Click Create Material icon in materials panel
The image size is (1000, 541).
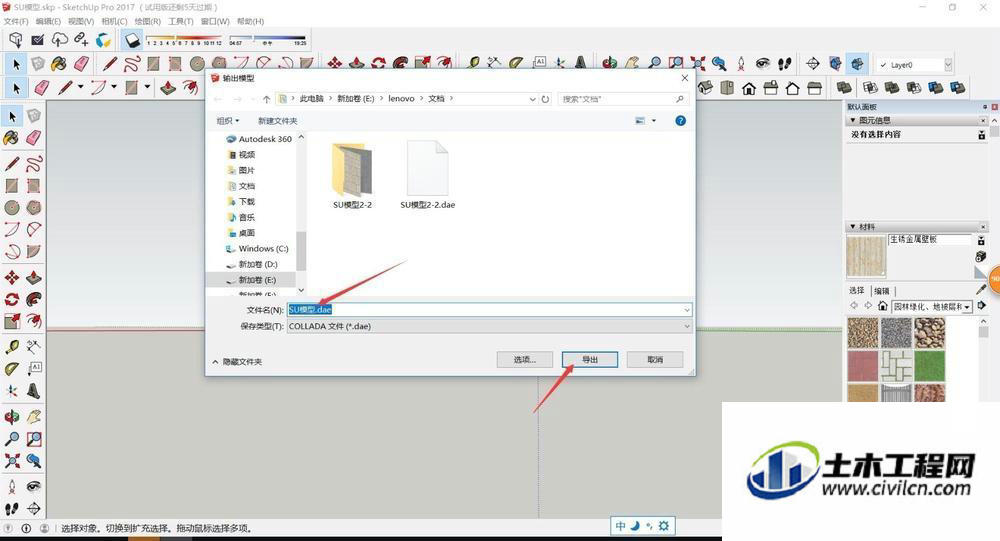[981, 256]
